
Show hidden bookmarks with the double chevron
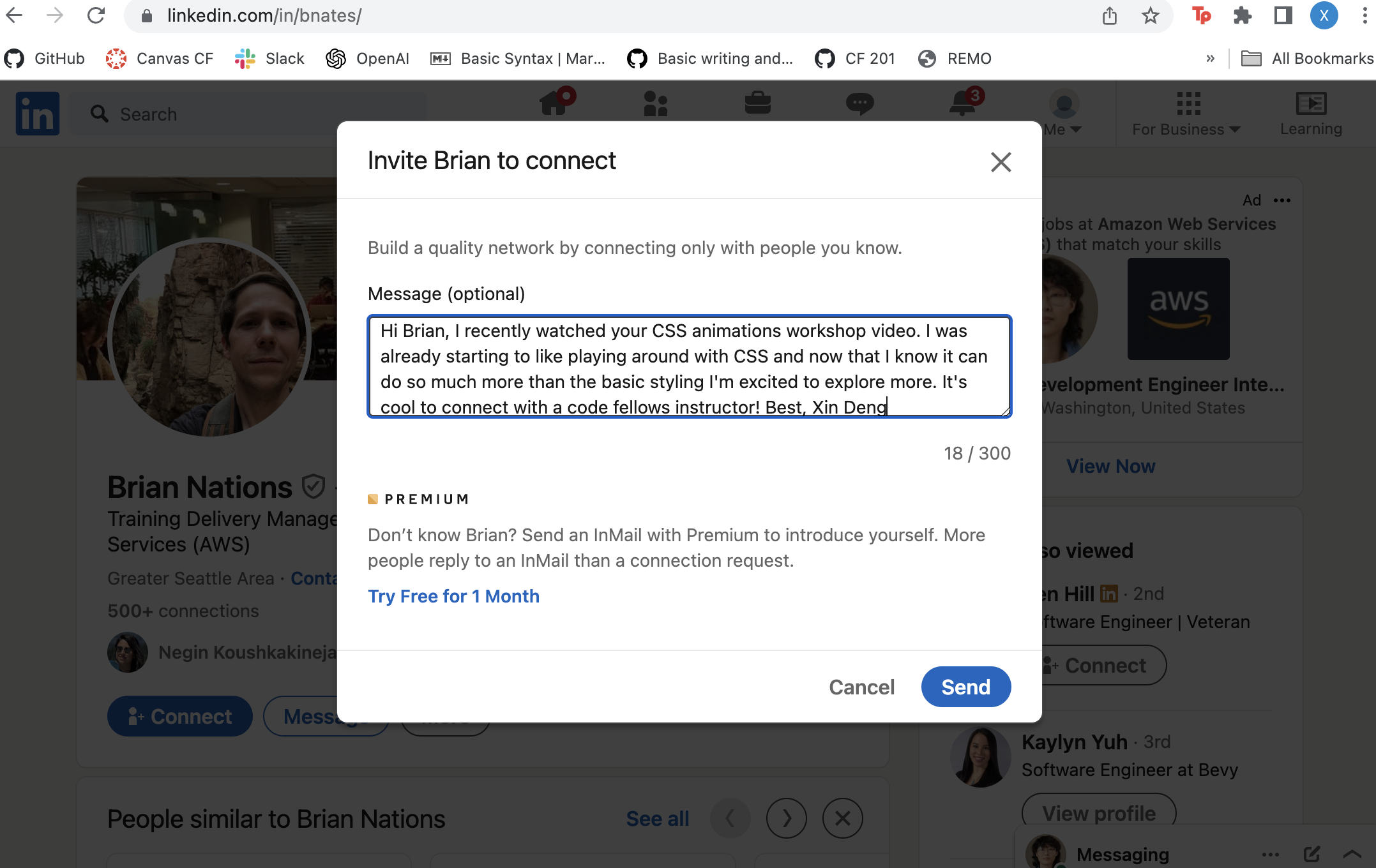(1210, 59)
